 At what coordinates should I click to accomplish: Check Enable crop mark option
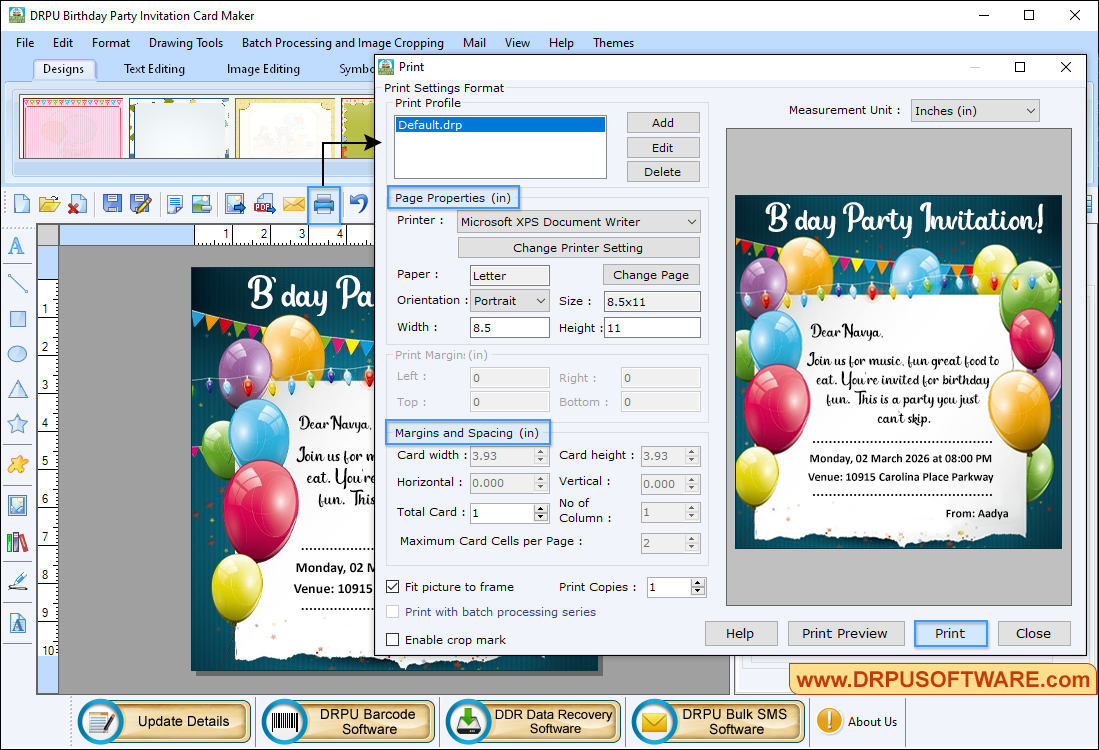tap(392, 639)
